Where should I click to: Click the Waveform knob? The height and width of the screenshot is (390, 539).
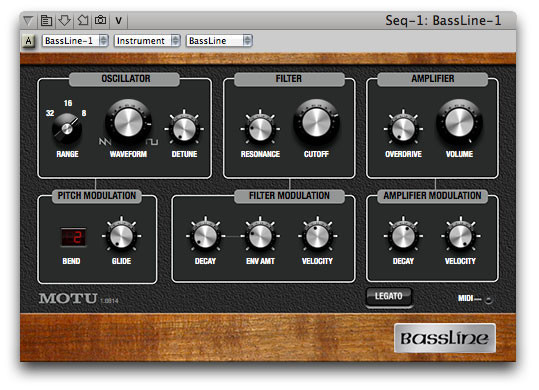(128, 122)
